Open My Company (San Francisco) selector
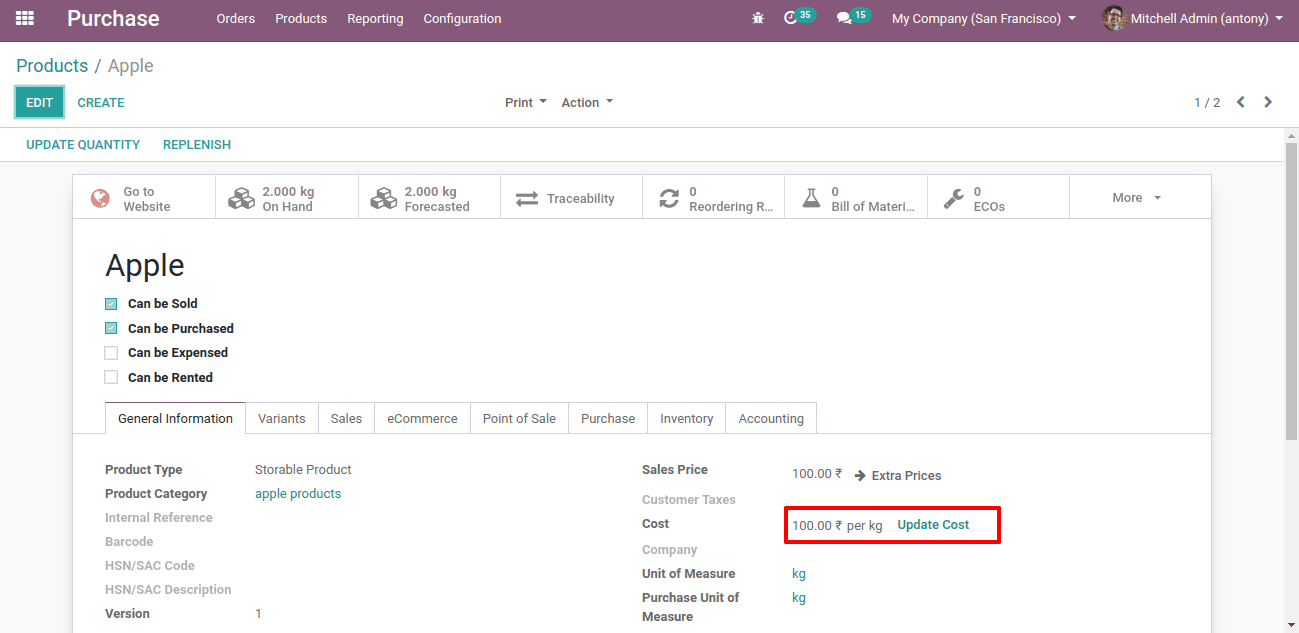1299x633 pixels. tap(984, 18)
